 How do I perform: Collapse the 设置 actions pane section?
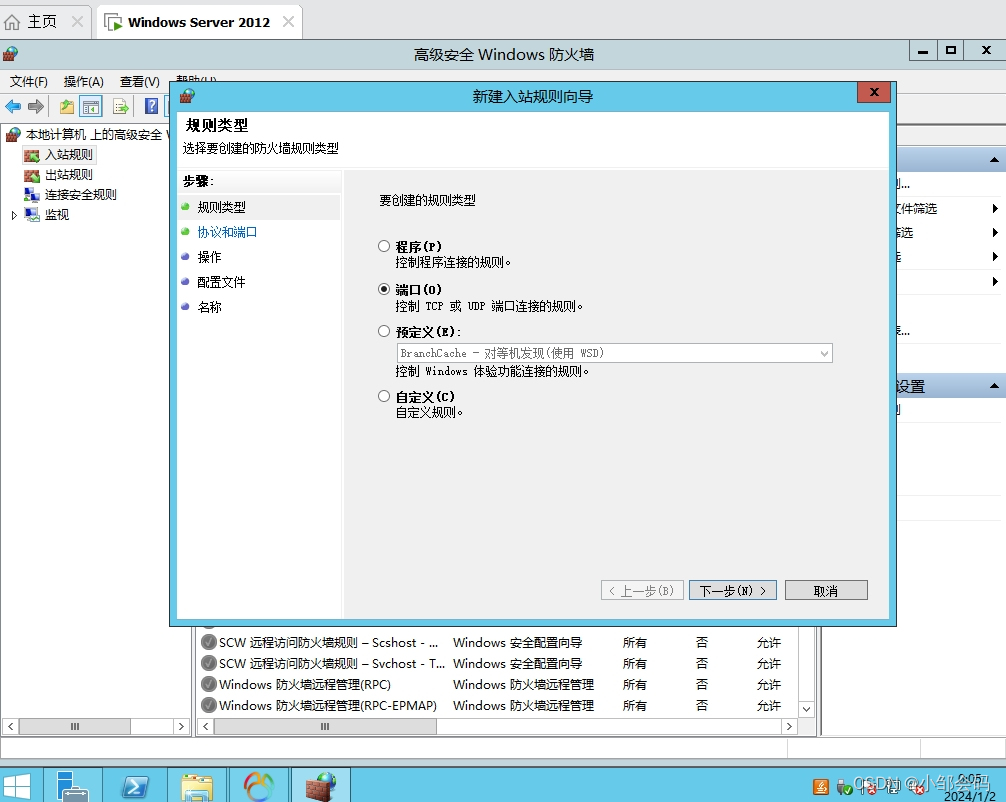click(x=994, y=386)
